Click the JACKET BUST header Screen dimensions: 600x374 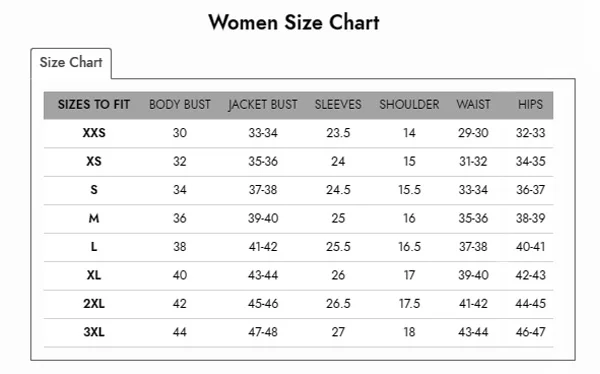[x=262, y=105]
